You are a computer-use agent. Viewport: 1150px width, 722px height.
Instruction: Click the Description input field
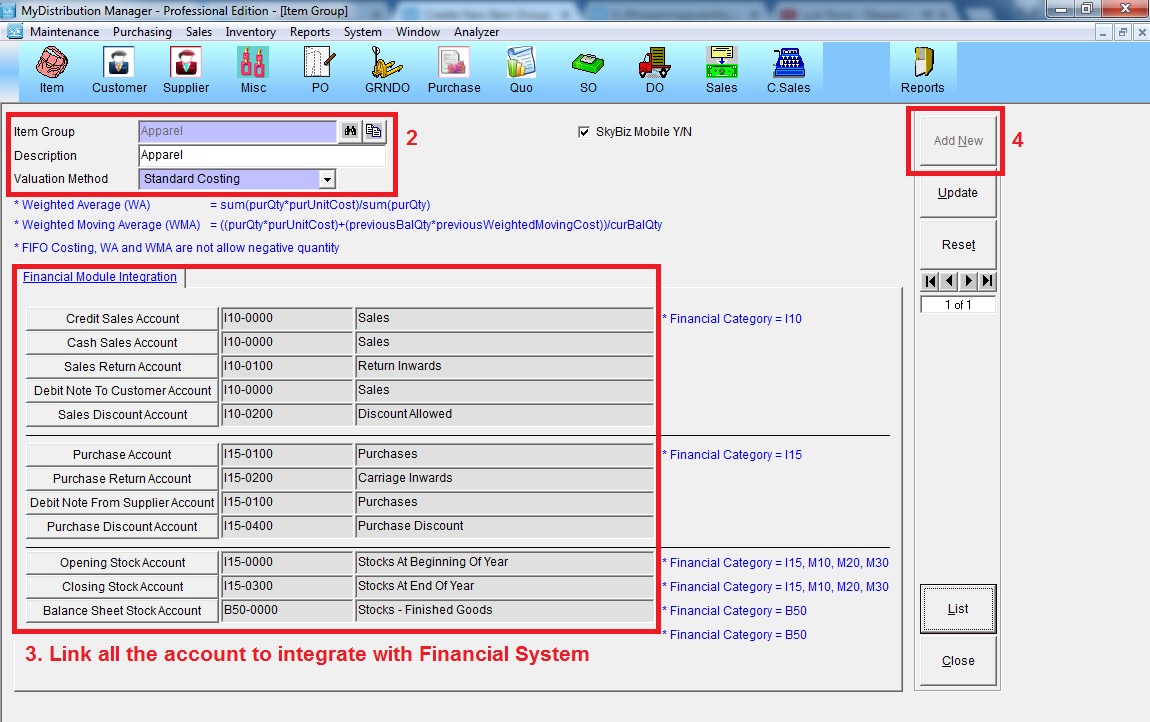click(x=261, y=156)
